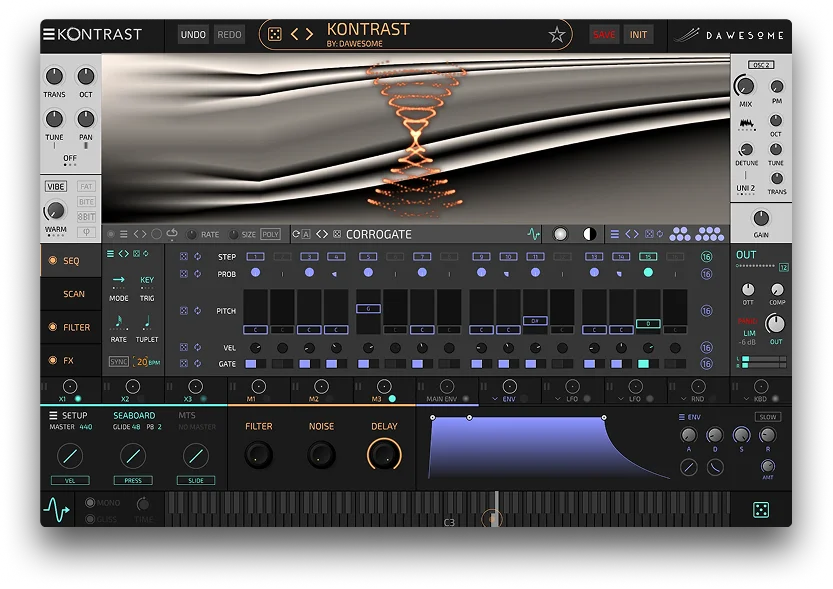Toggle the SYNC button
833x589 pixels.
pos(118,362)
